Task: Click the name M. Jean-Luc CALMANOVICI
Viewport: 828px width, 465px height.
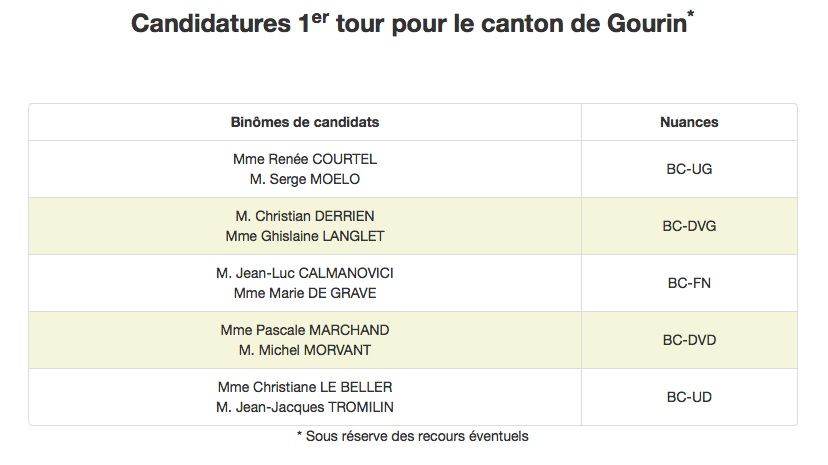Action: (x=305, y=273)
